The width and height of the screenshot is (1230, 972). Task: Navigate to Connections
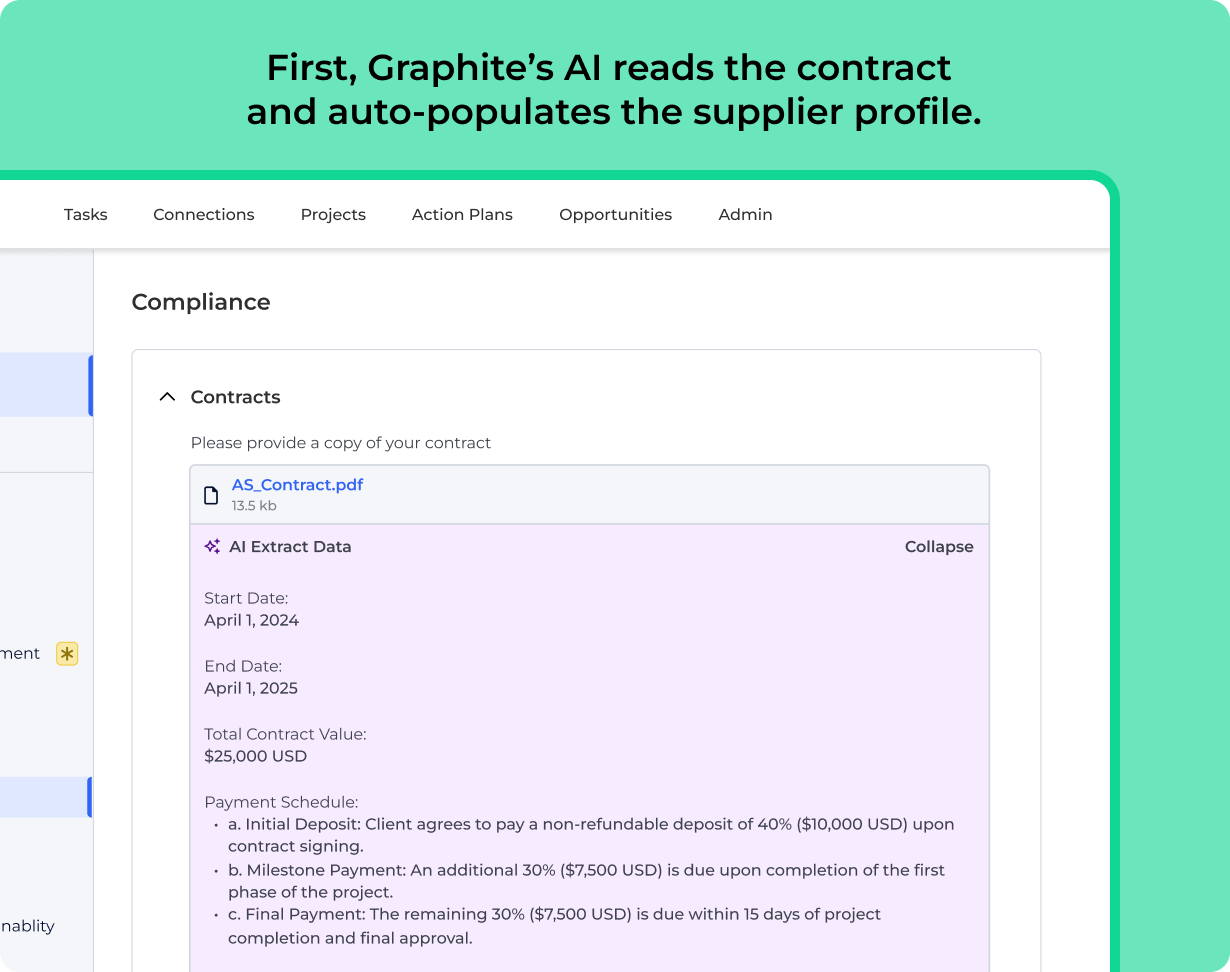(203, 214)
